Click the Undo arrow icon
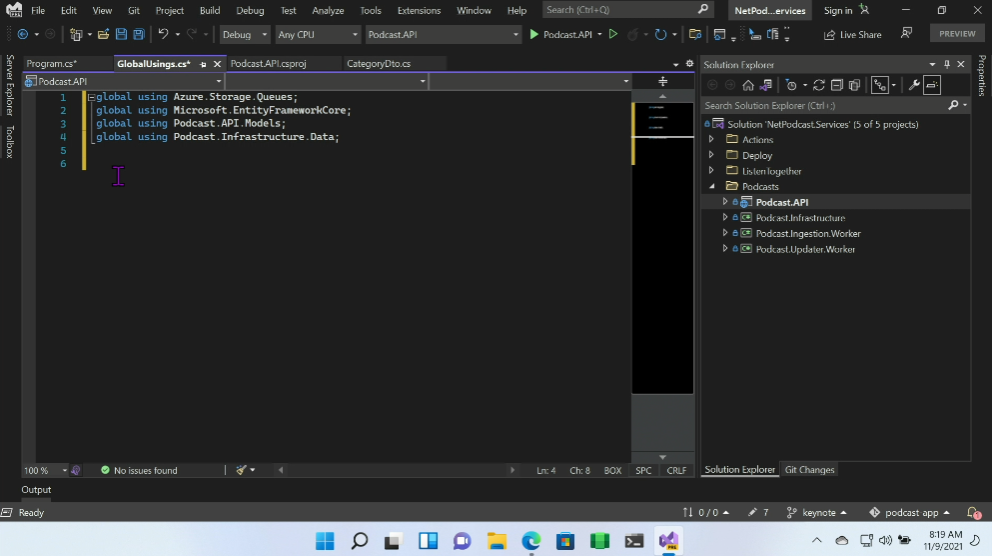 point(163,34)
